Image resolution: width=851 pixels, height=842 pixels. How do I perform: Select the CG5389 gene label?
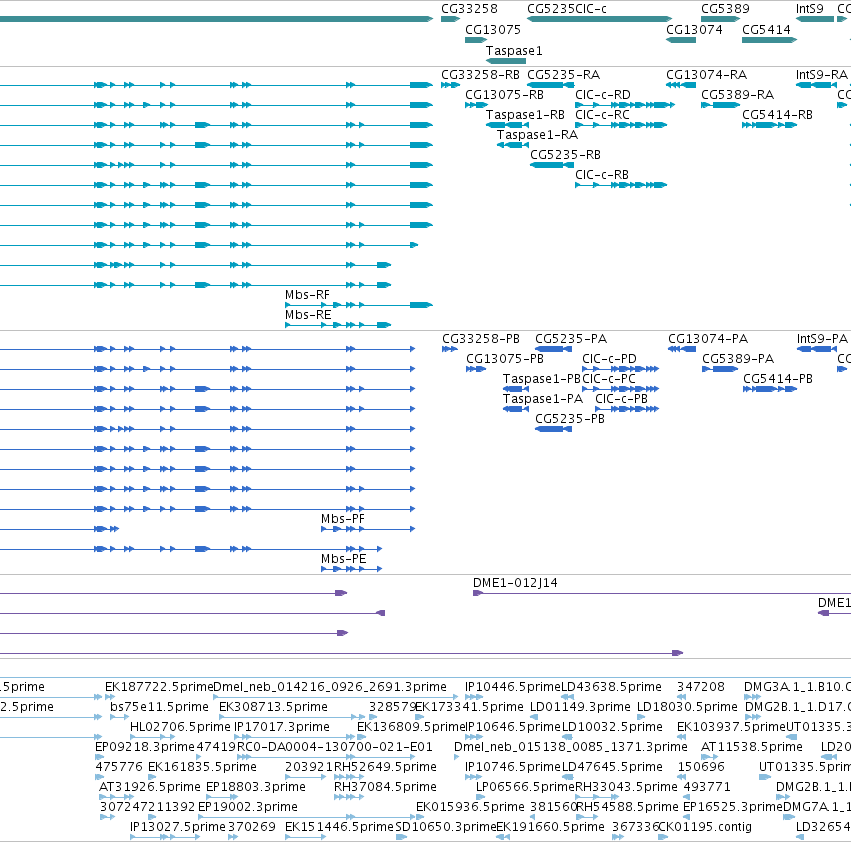(x=725, y=9)
